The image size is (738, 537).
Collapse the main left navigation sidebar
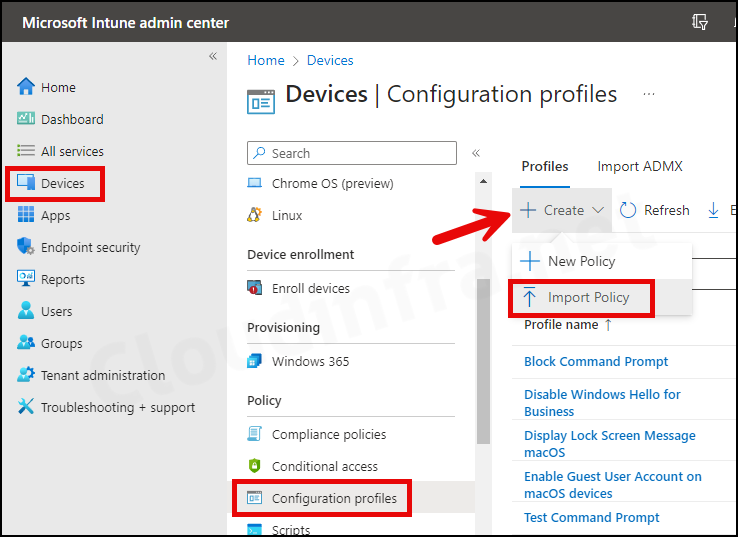point(213,56)
